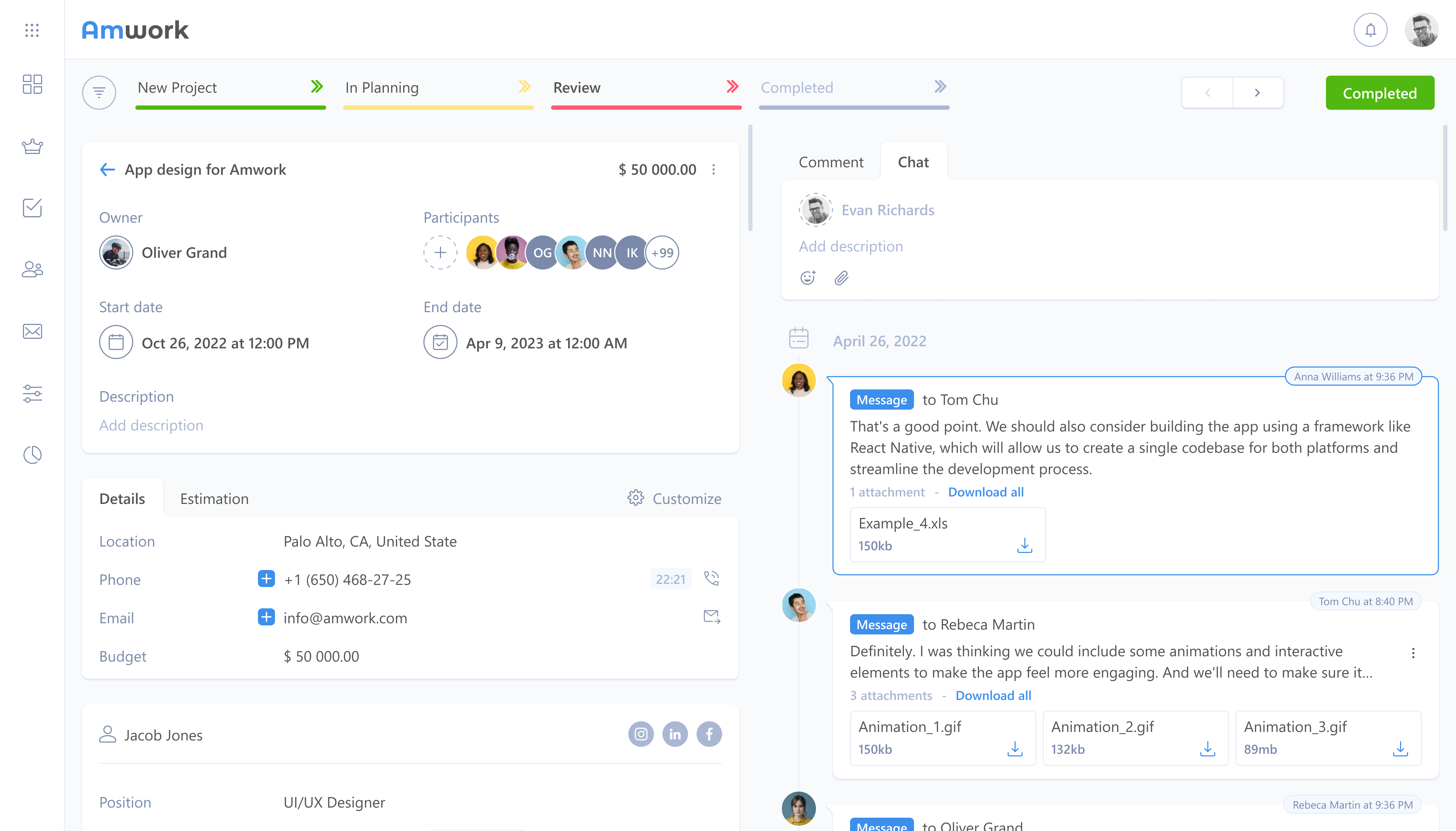The image size is (1456, 831).
Task: Click Oliver Grand owner avatar
Action: click(x=116, y=252)
